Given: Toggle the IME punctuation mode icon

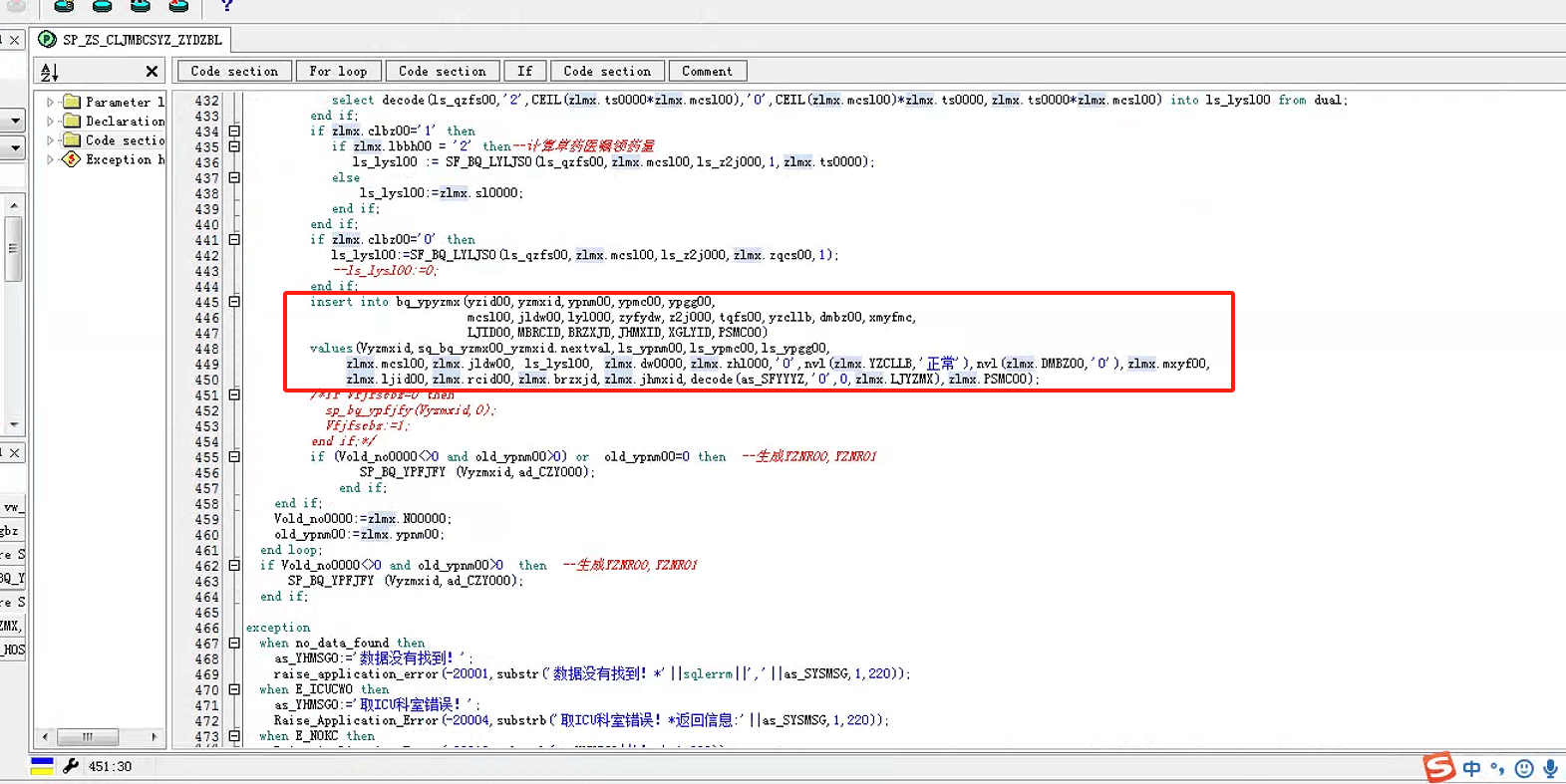Looking at the screenshot, I should pyautogui.click(x=1497, y=768).
